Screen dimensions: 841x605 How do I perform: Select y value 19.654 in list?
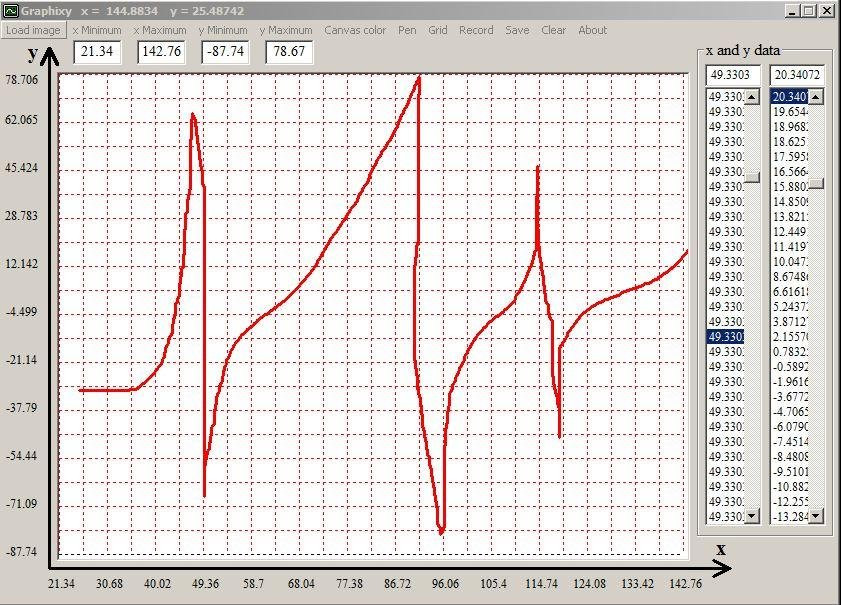click(x=790, y=112)
